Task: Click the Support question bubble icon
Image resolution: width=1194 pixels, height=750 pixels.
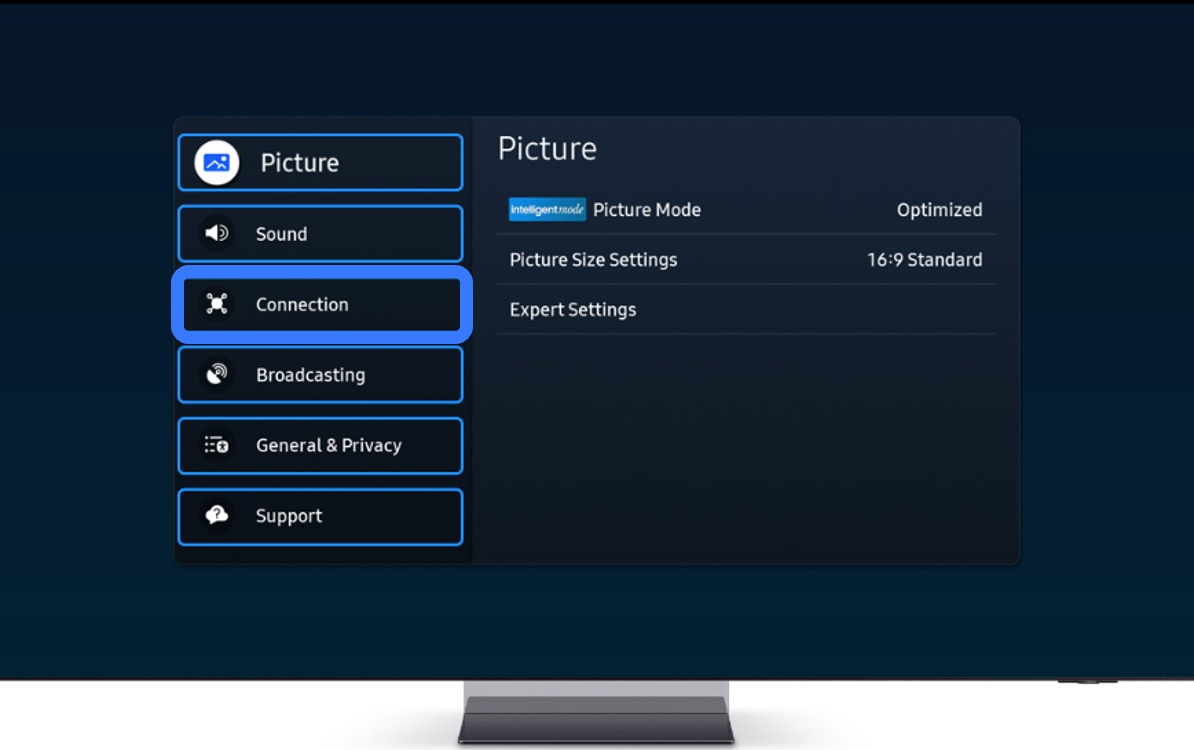Action: (x=217, y=516)
